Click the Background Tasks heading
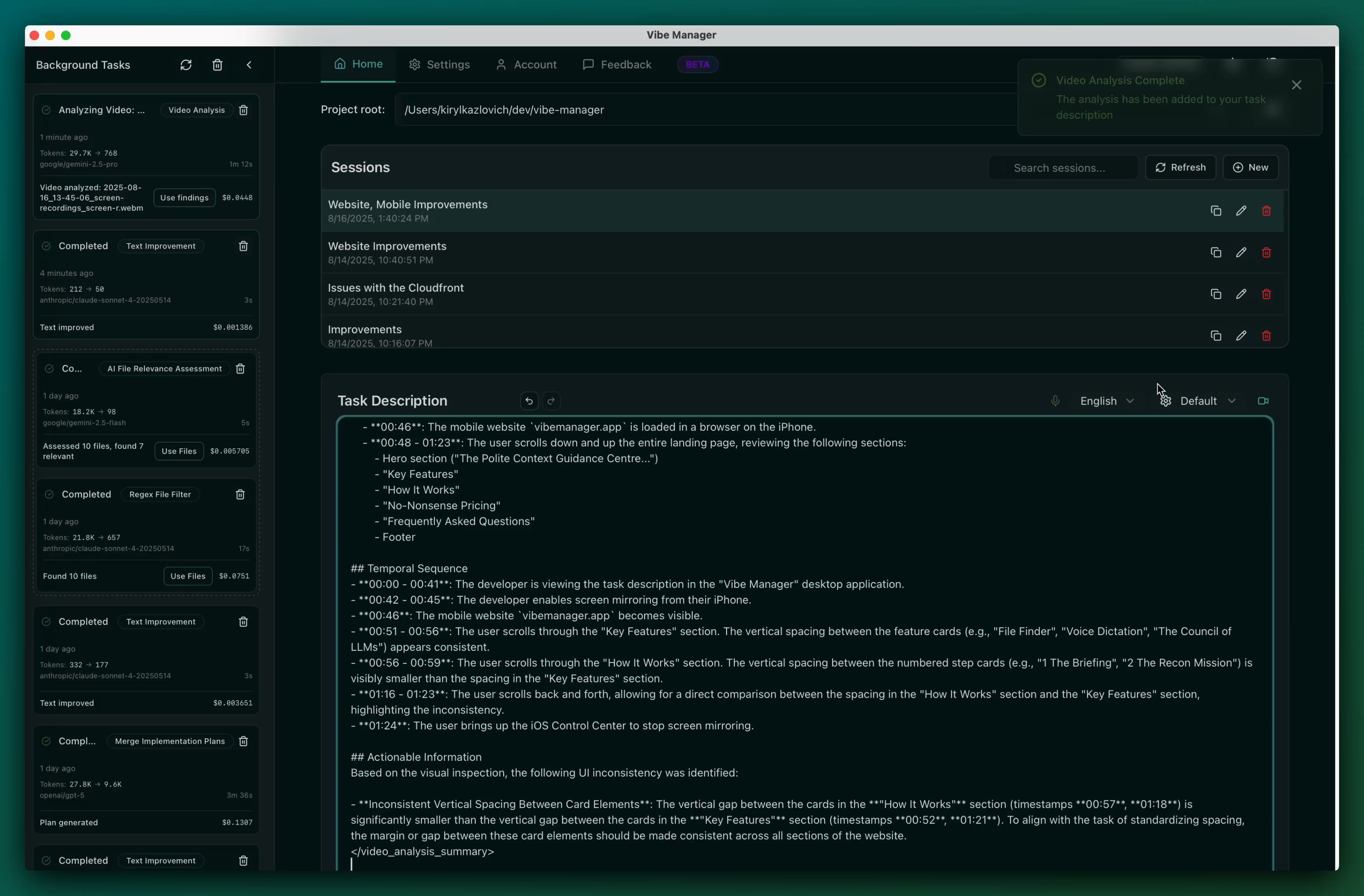This screenshot has height=896, width=1364. coord(83,65)
